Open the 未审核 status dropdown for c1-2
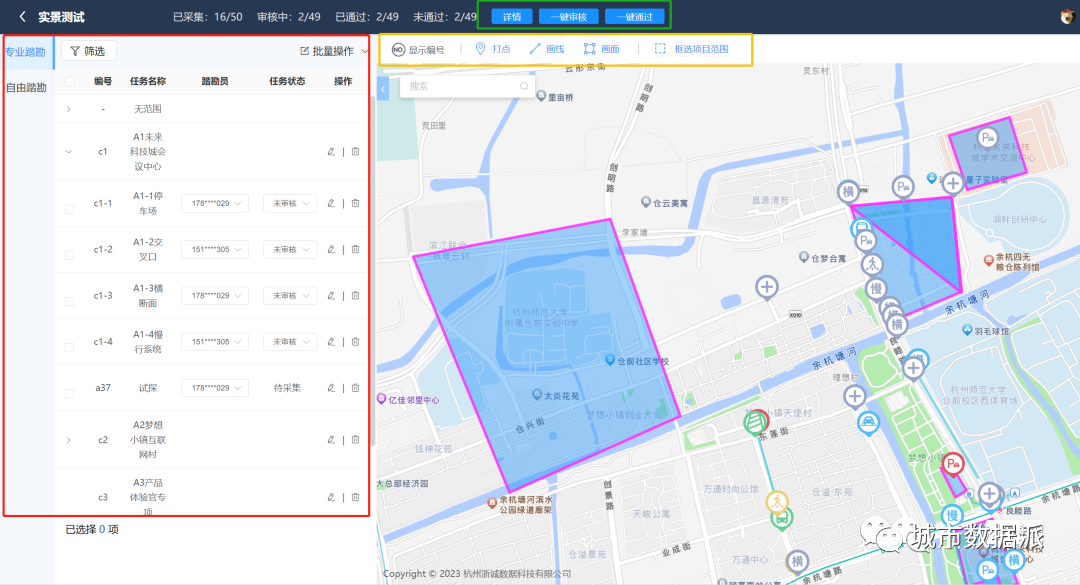1080x585 pixels. (290, 249)
